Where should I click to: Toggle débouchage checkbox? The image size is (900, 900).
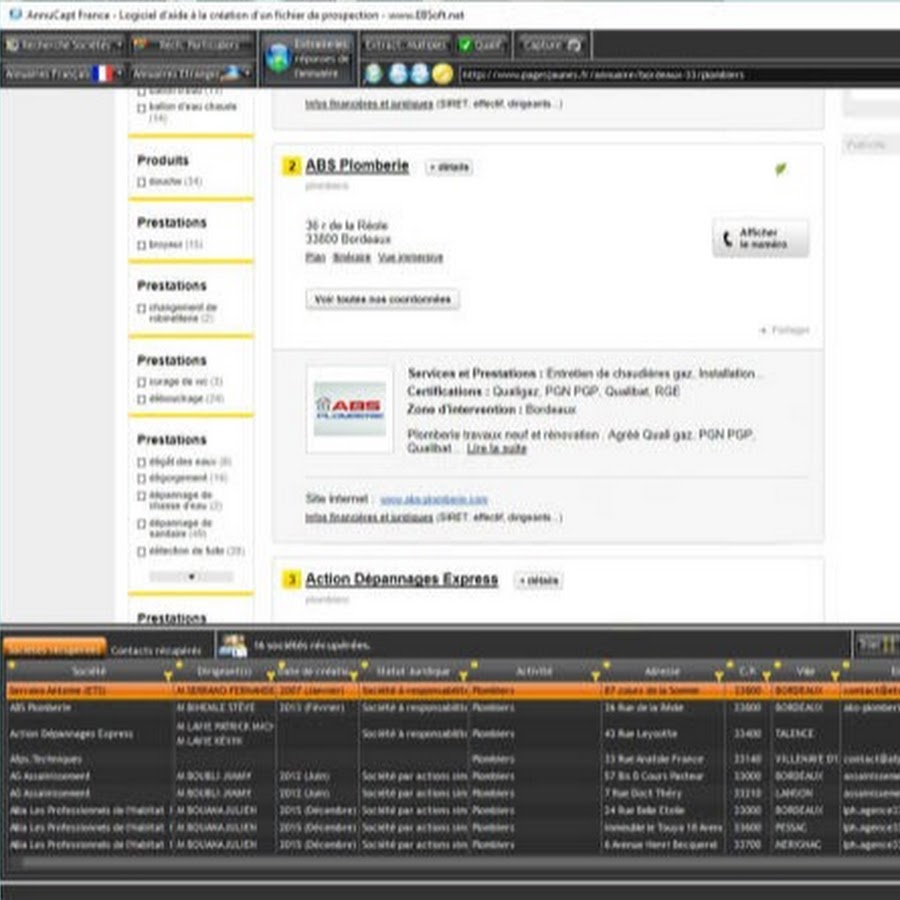click(141, 399)
